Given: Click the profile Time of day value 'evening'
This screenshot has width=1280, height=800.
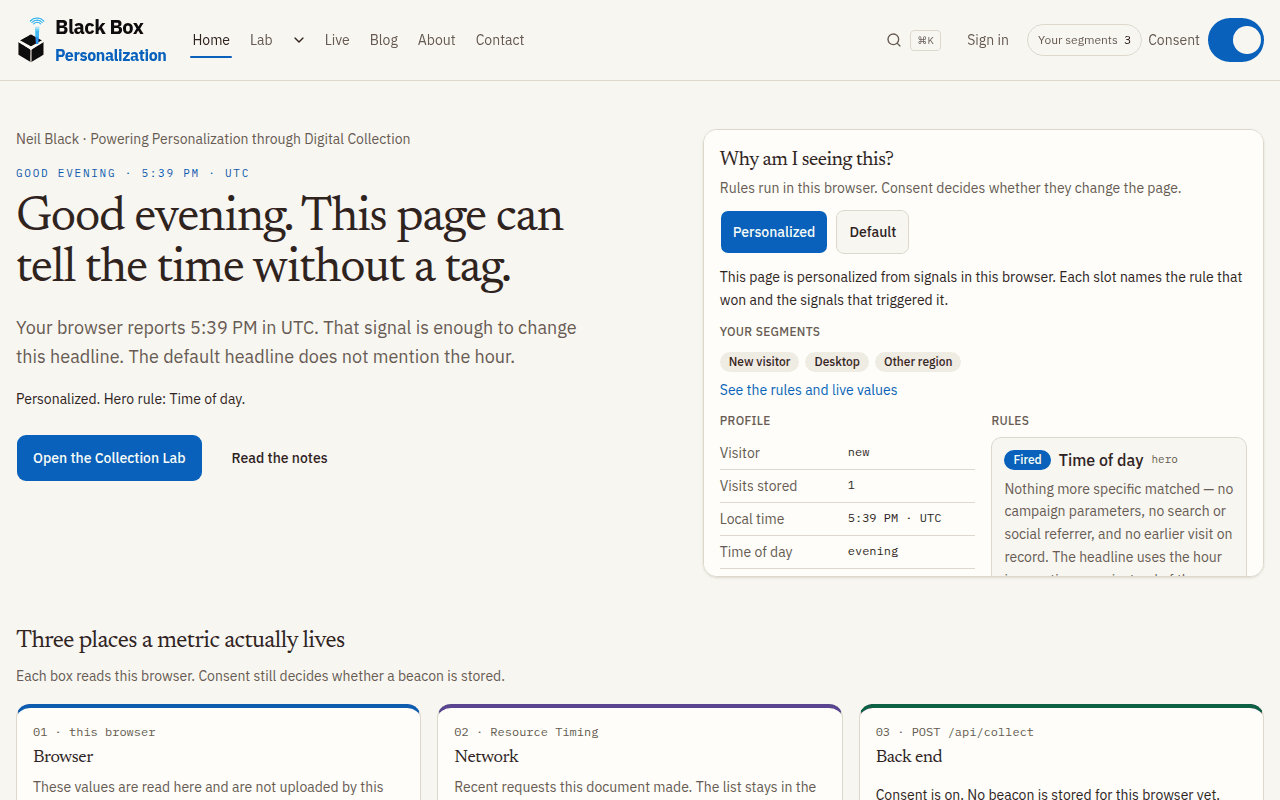Looking at the screenshot, I should [x=873, y=552].
